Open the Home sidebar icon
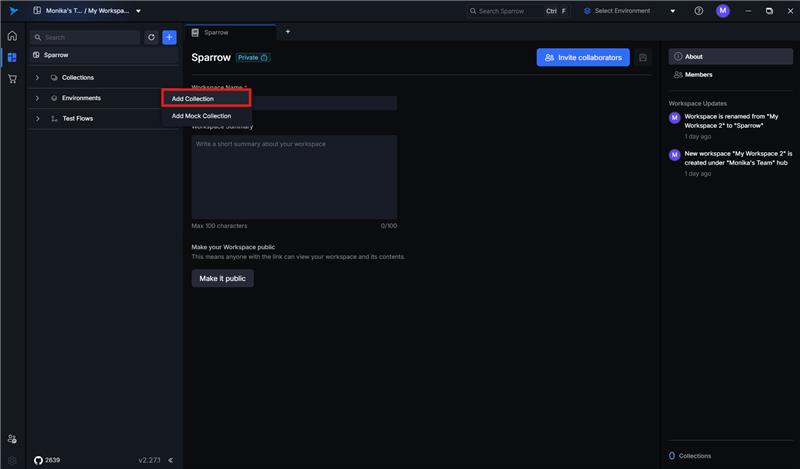The image size is (800, 469). [x=12, y=36]
